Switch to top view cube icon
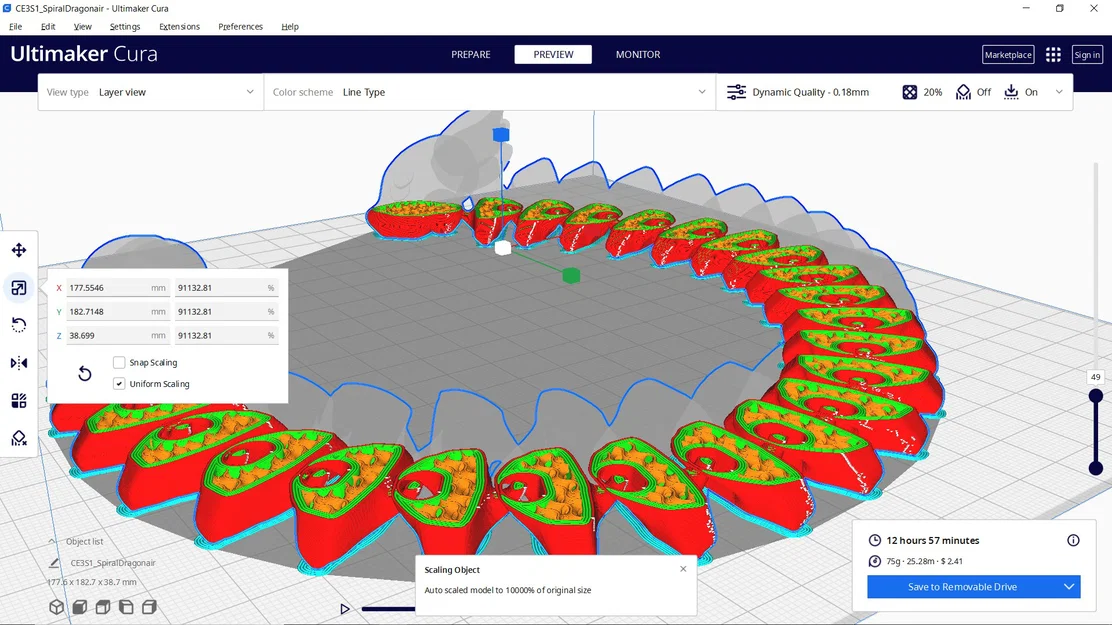1112x625 pixels. (x=103, y=607)
